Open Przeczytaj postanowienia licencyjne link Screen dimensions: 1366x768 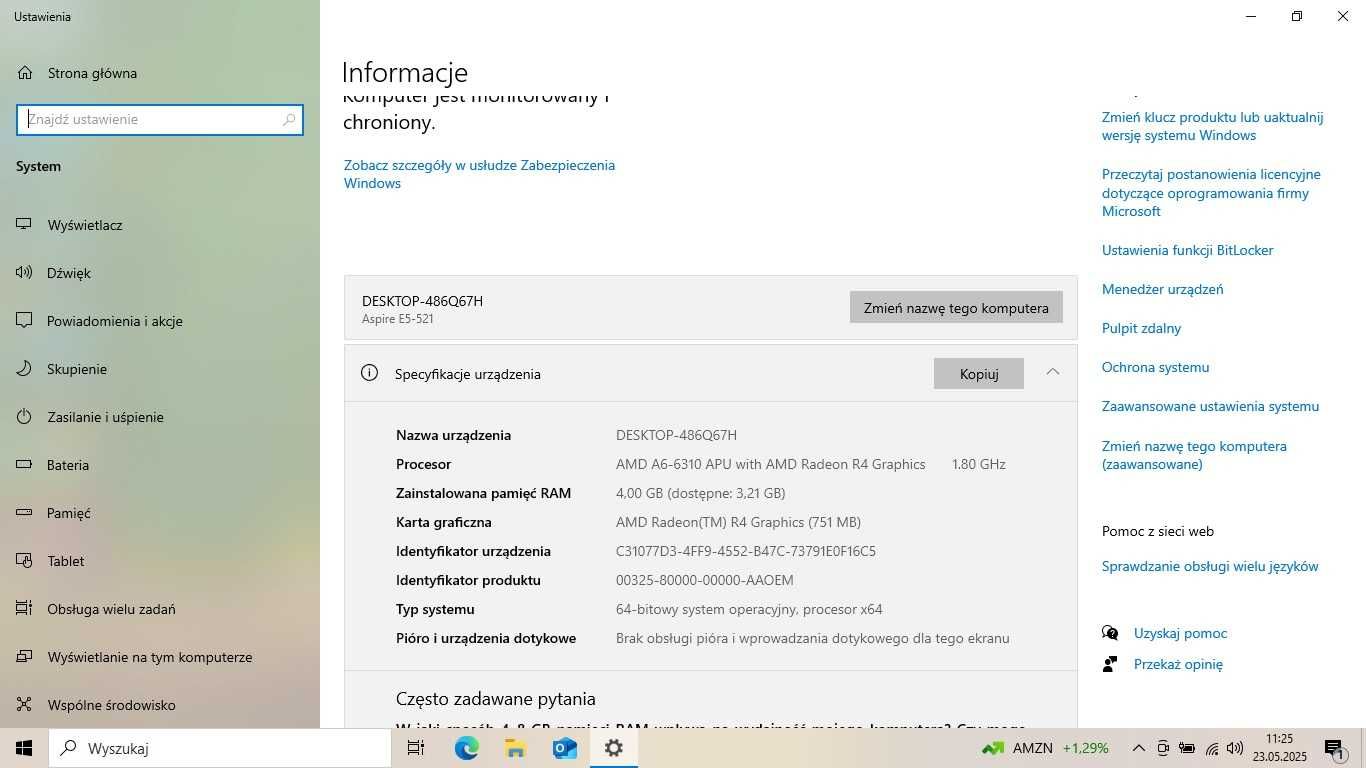1211,192
